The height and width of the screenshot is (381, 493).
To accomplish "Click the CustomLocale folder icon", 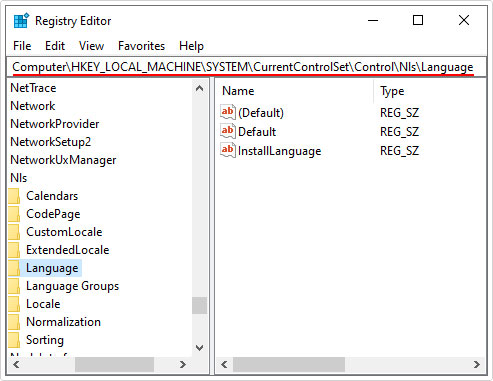I will (x=14, y=232).
